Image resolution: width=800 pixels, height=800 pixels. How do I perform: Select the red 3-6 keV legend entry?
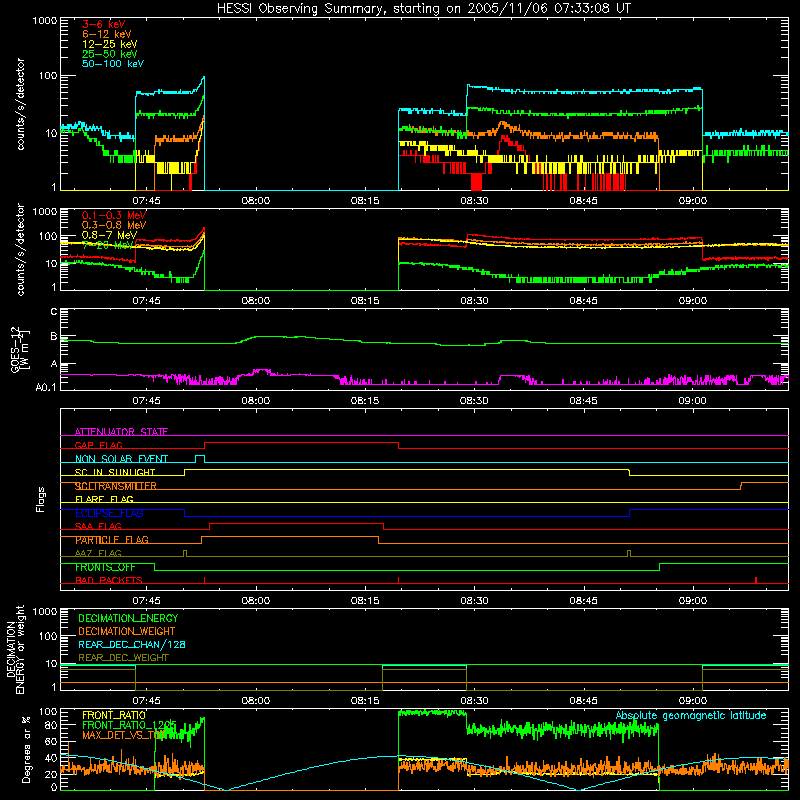click(x=104, y=24)
